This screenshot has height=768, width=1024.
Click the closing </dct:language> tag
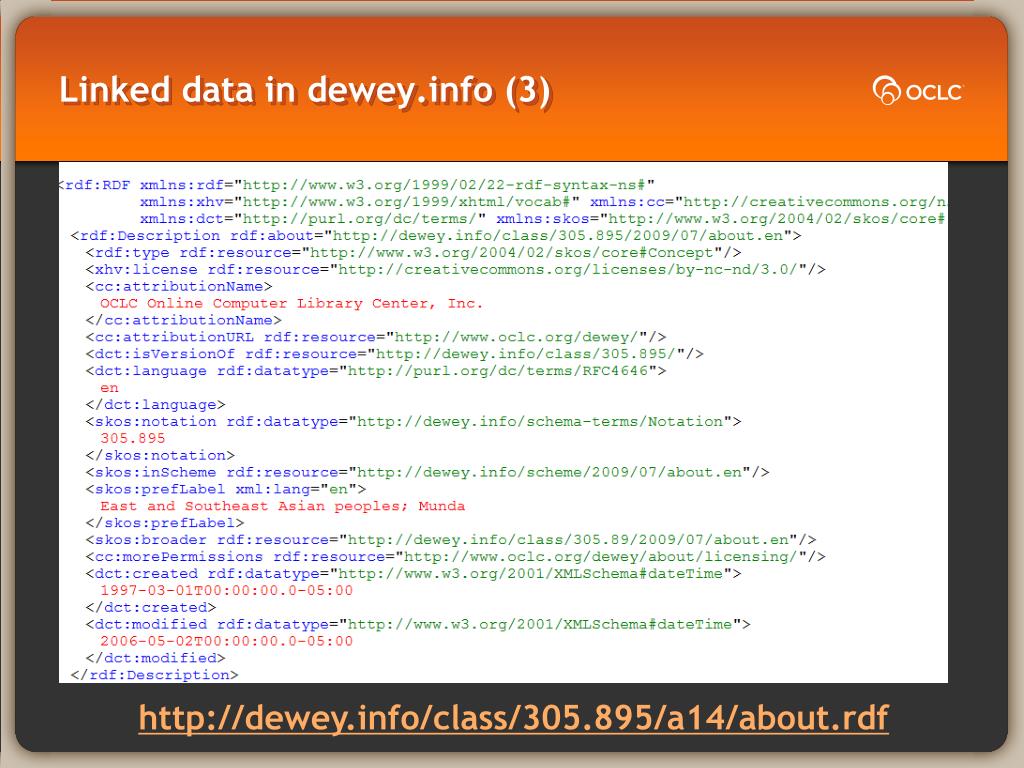[155, 405]
